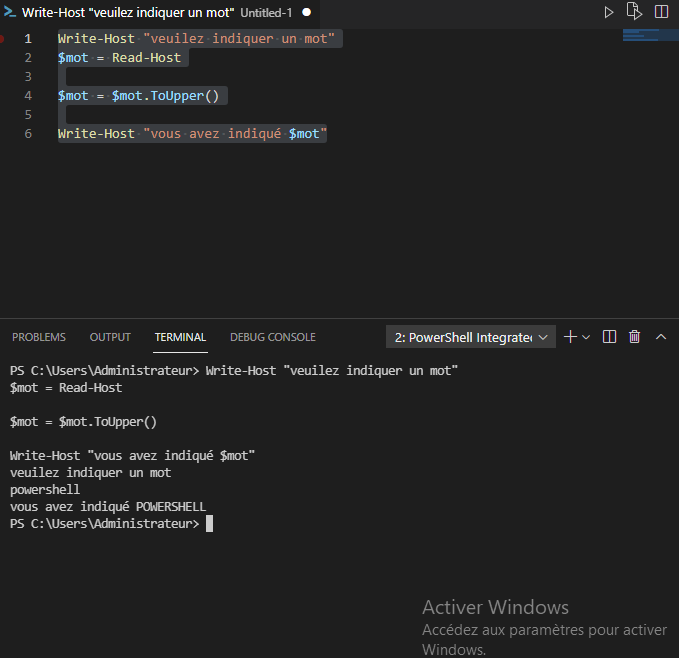Click line number 2 in the gutter
The height and width of the screenshot is (658, 679).
click(x=28, y=58)
